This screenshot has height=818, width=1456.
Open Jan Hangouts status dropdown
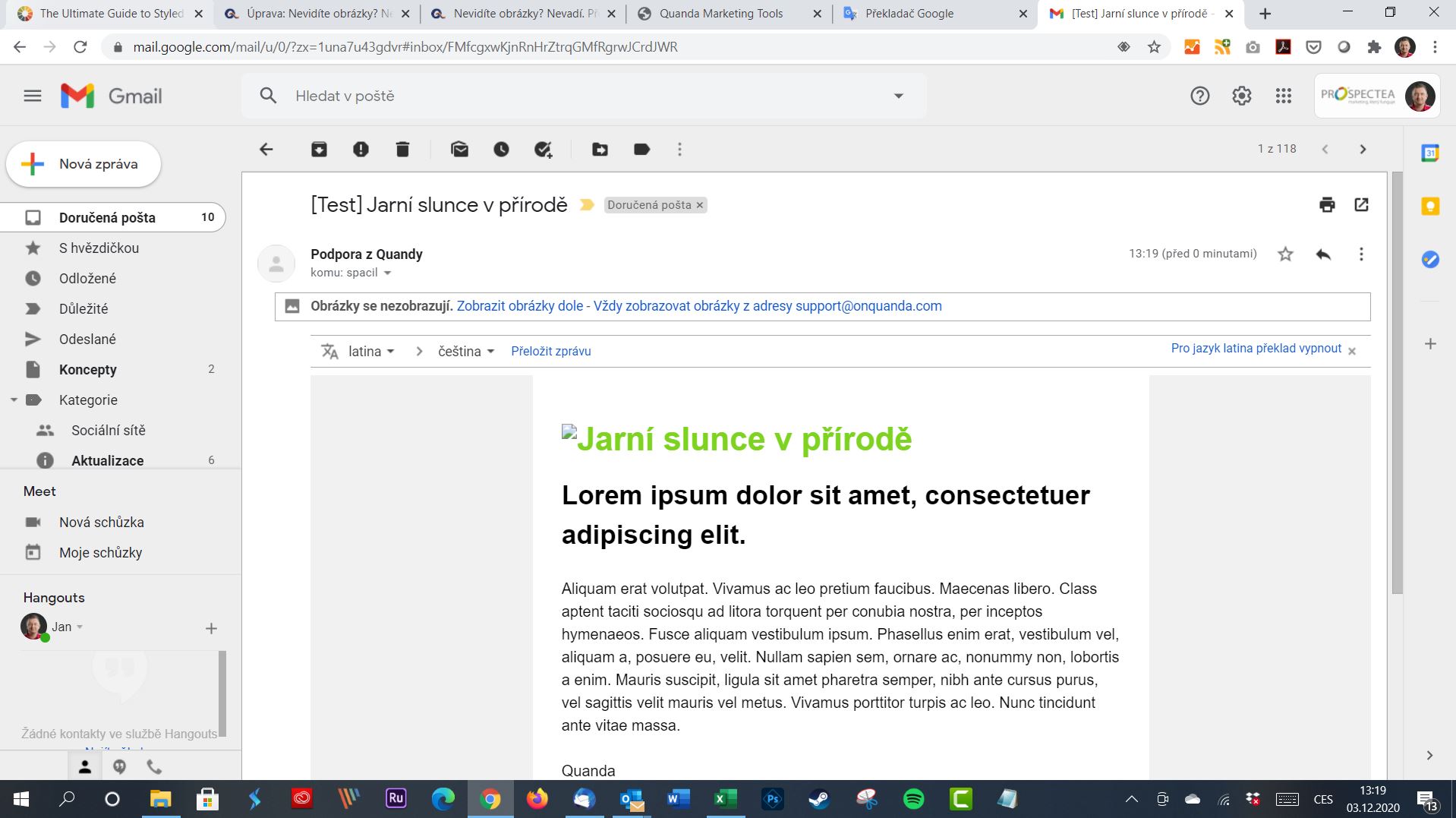80,627
